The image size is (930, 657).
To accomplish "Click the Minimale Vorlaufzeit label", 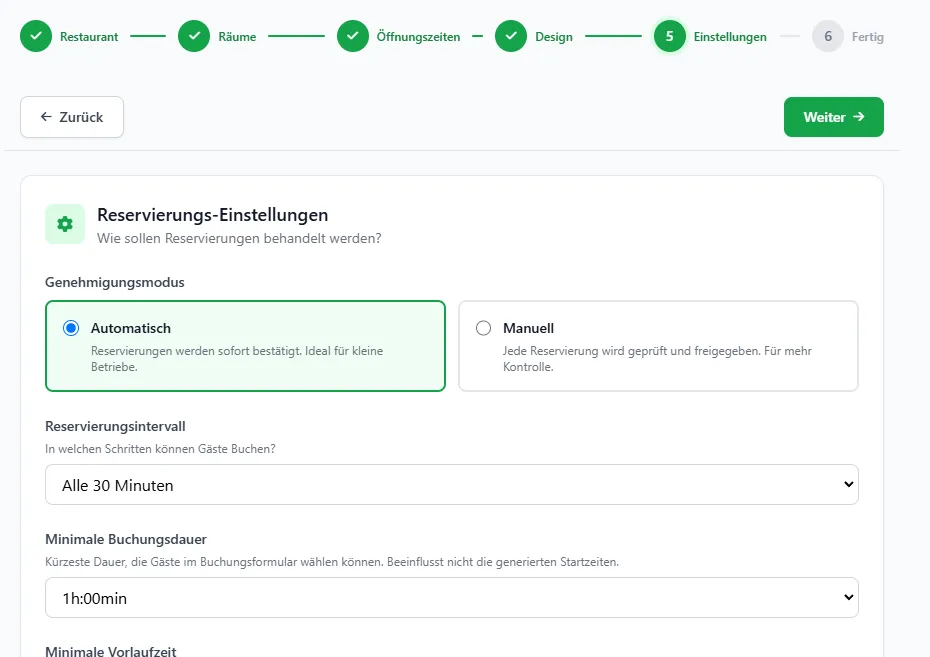I will [x=111, y=651].
